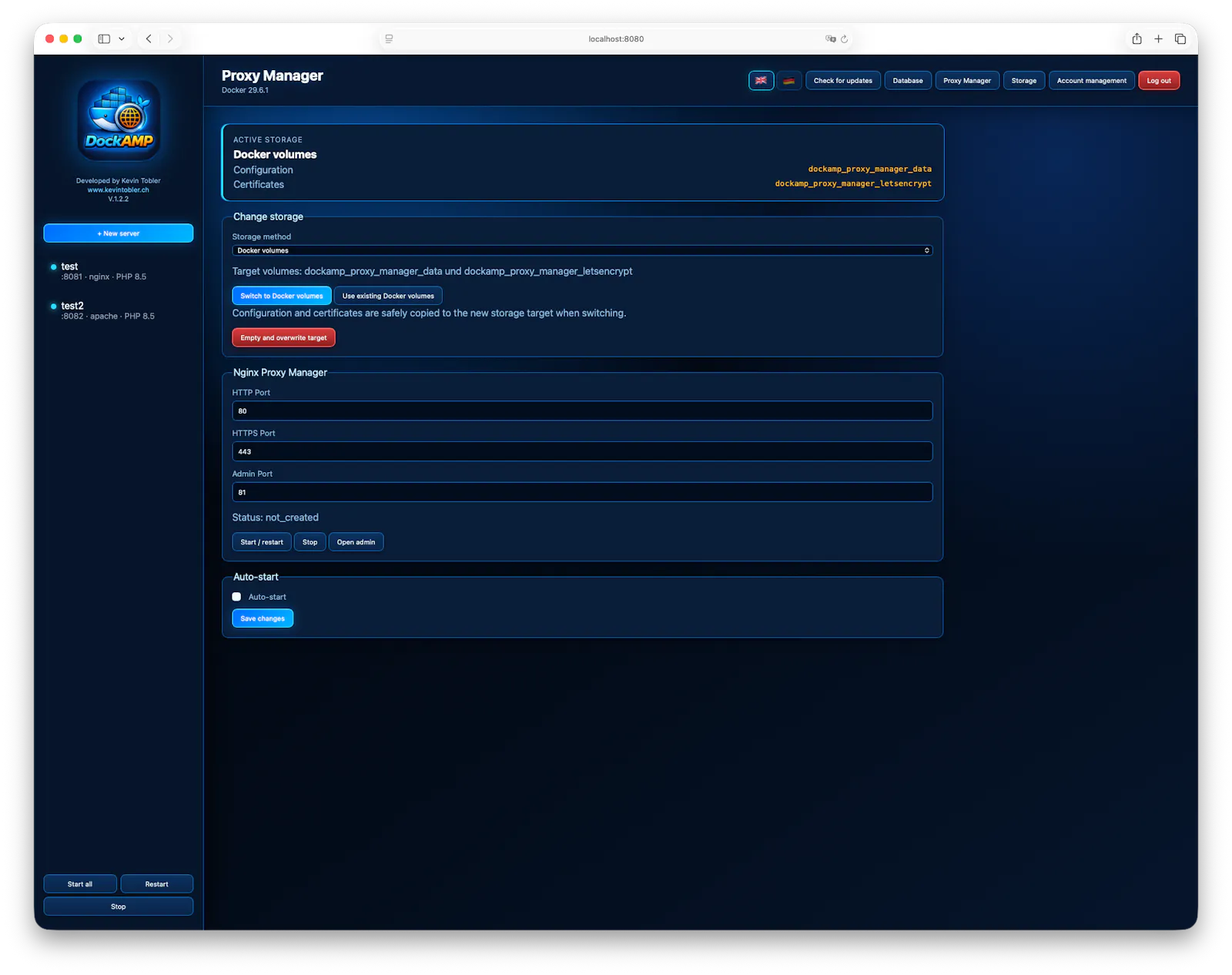Screen dimensions: 1232x975
Task: Open the www.kevintobler.ch link
Action: pos(119,189)
